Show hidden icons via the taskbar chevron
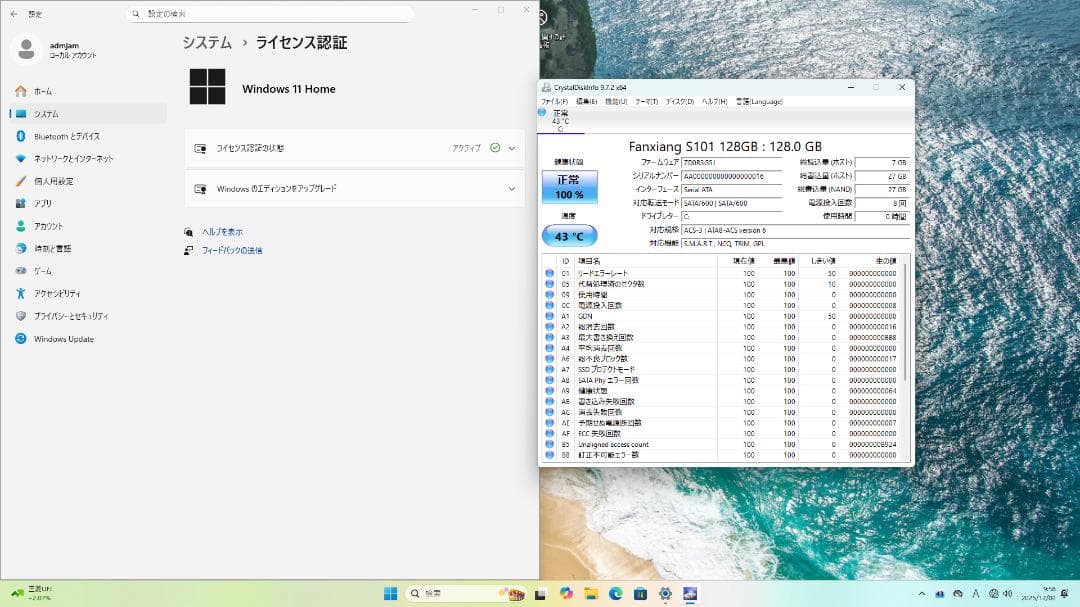 [923, 592]
